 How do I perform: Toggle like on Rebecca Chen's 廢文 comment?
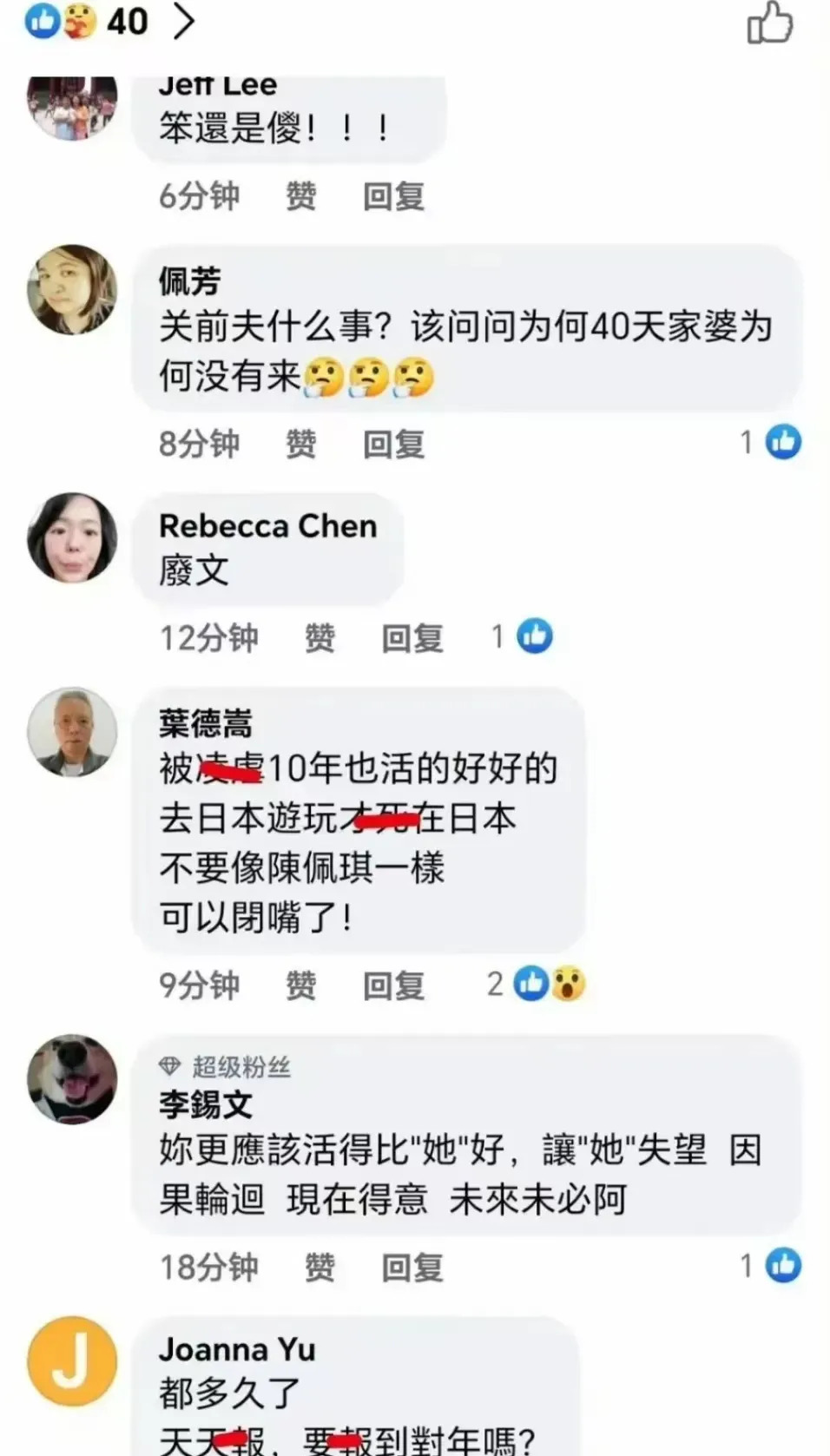coord(319,638)
